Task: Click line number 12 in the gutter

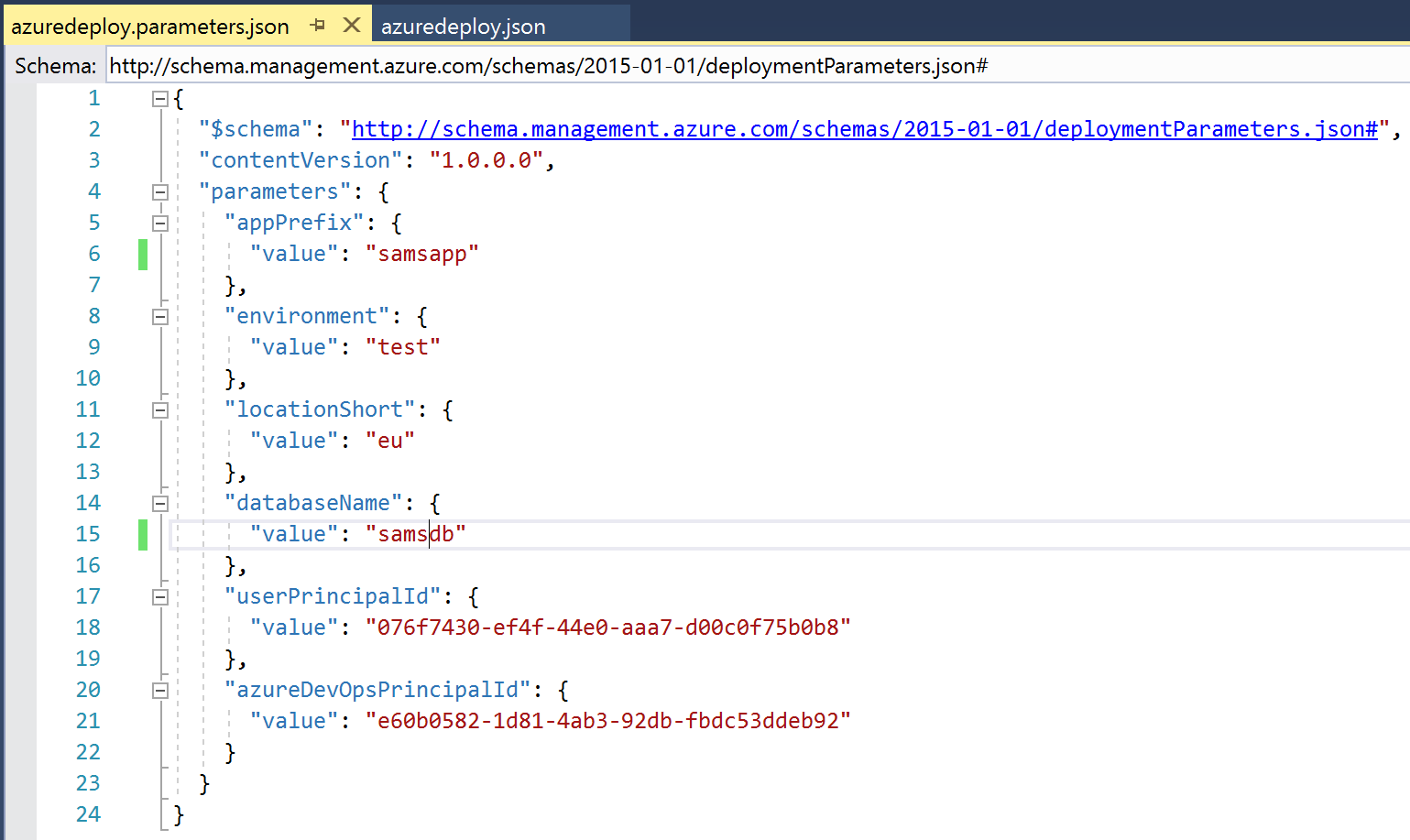Action: [x=88, y=441]
